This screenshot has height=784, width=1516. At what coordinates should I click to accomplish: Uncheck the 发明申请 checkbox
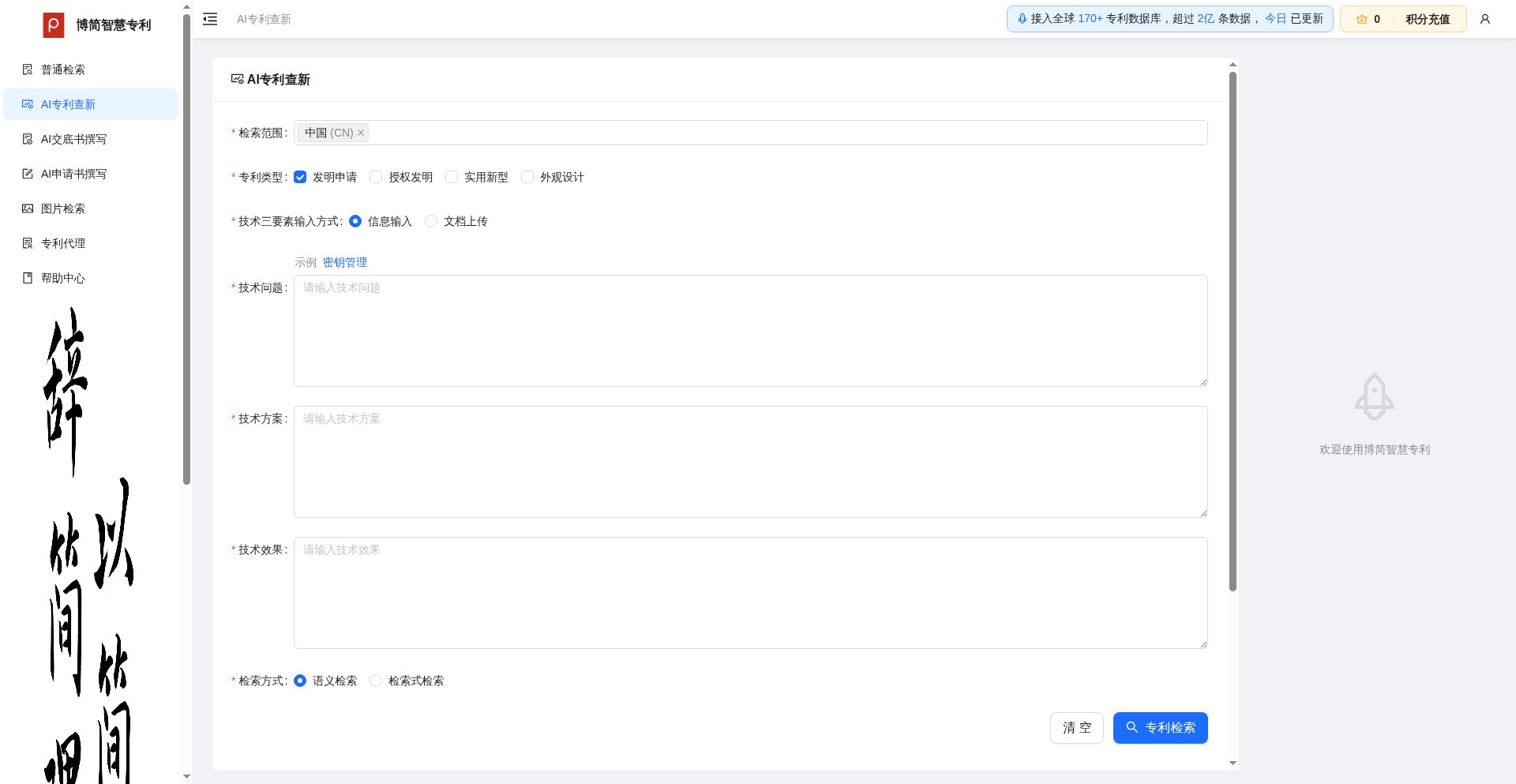tap(300, 177)
